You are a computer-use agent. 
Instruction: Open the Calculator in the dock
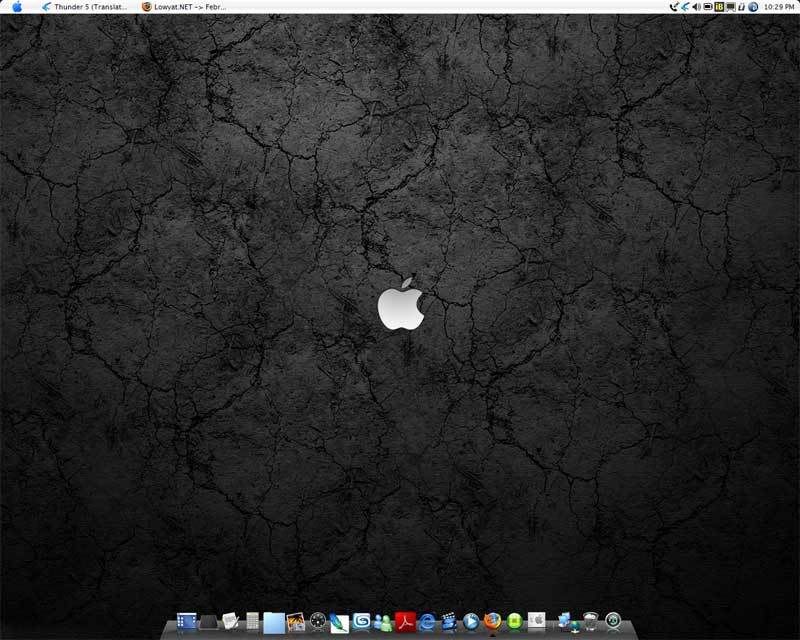[x=253, y=622]
